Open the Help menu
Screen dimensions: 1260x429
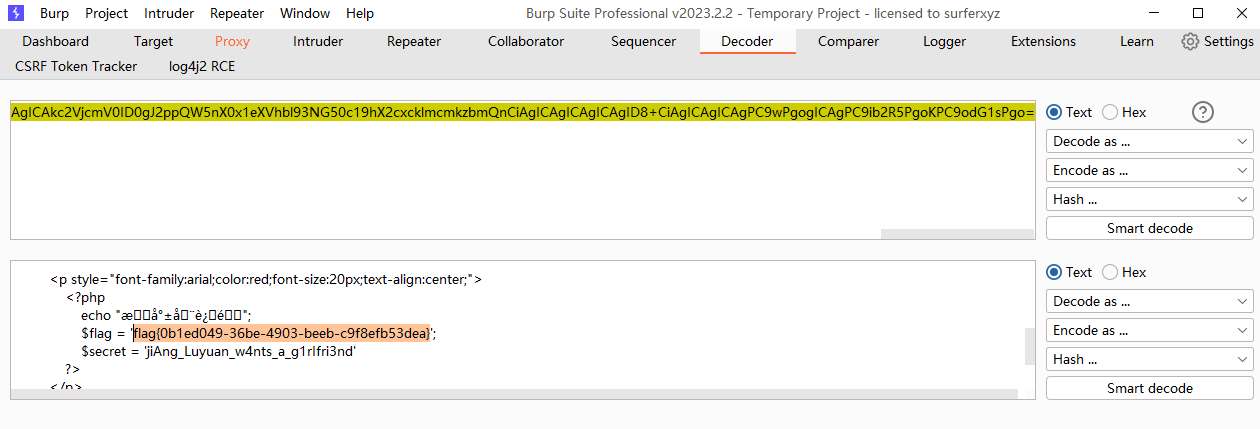[360, 13]
